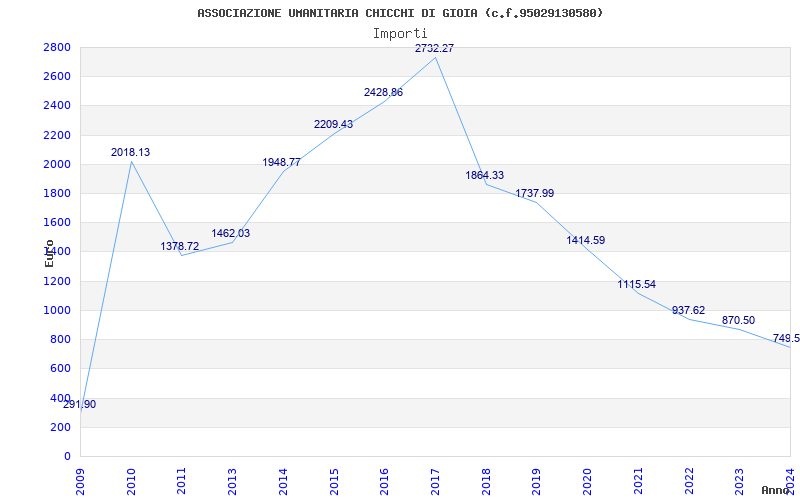Image resolution: width=800 pixels, height=500 pixels.
Task: Click the 0 y-axis value
Action: coord(67,456)
